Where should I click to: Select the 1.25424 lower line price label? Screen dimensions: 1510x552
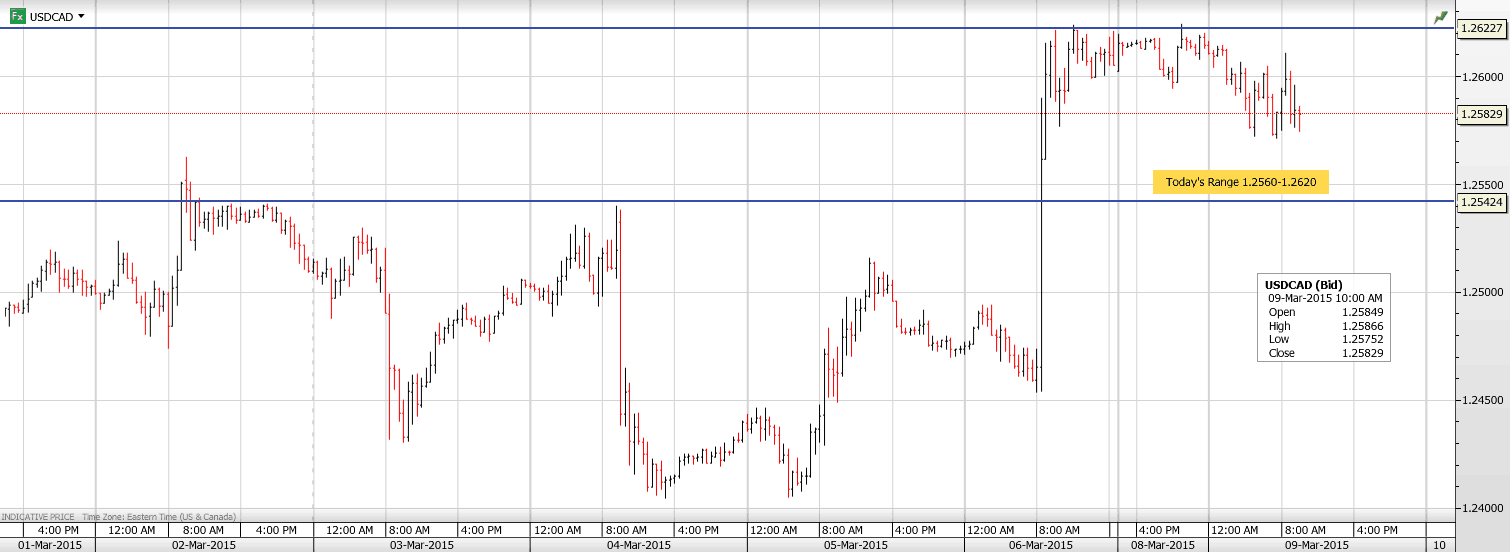tap(1481, 202)
